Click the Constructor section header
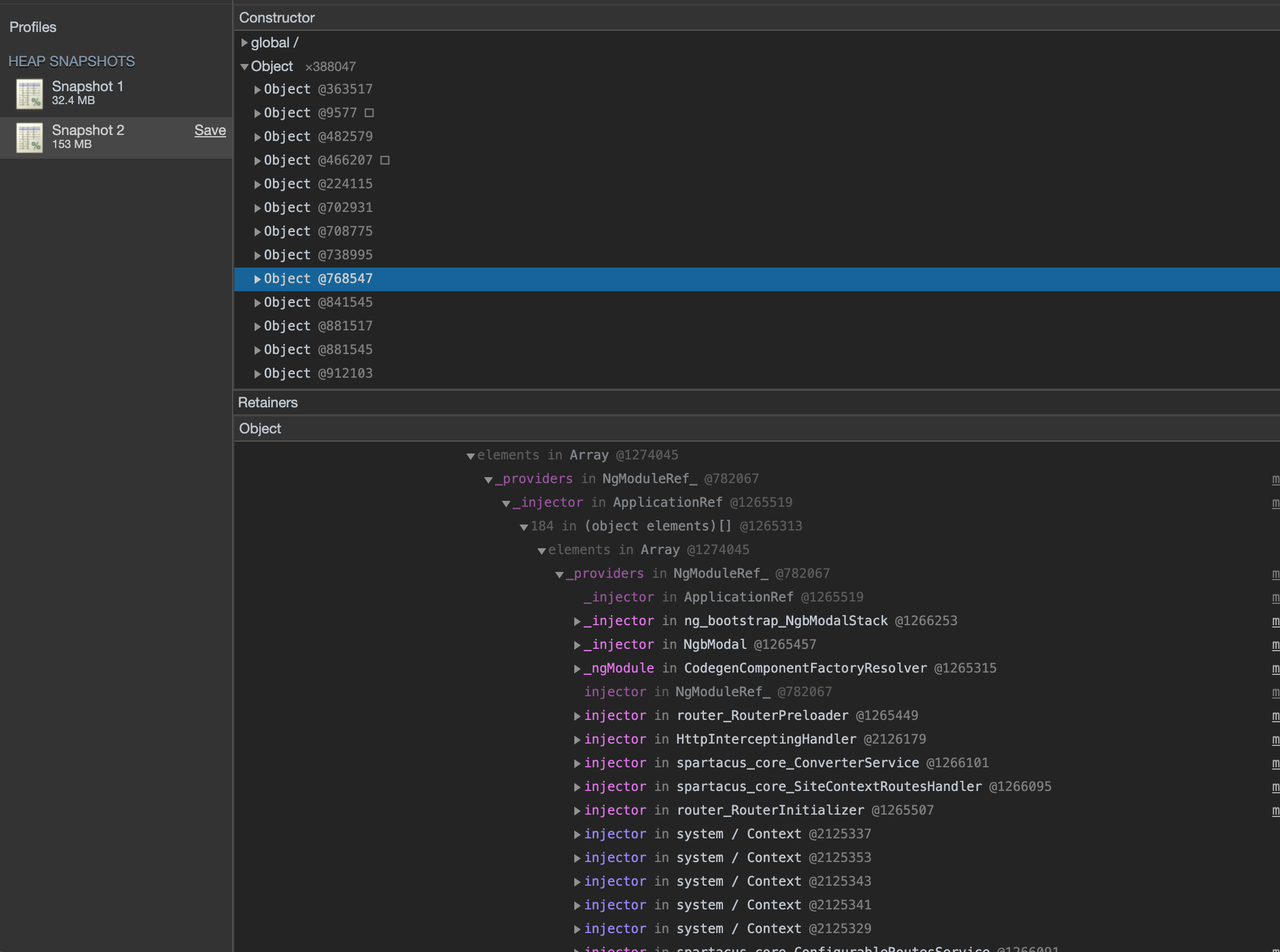This screenshot has height=952, width=1280. click(x=277, y=18)
